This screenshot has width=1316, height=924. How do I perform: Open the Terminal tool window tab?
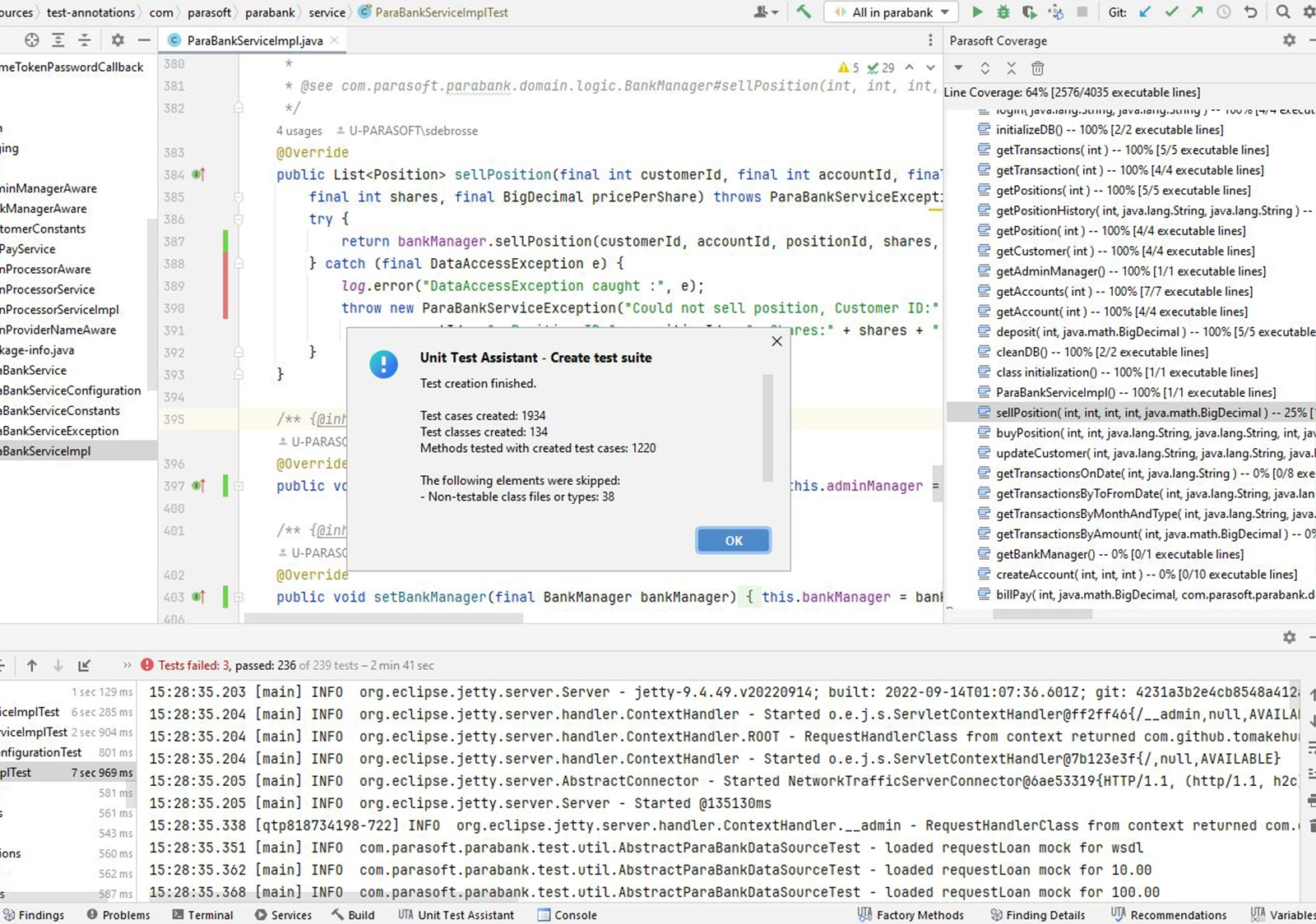(x=202, y=914)
